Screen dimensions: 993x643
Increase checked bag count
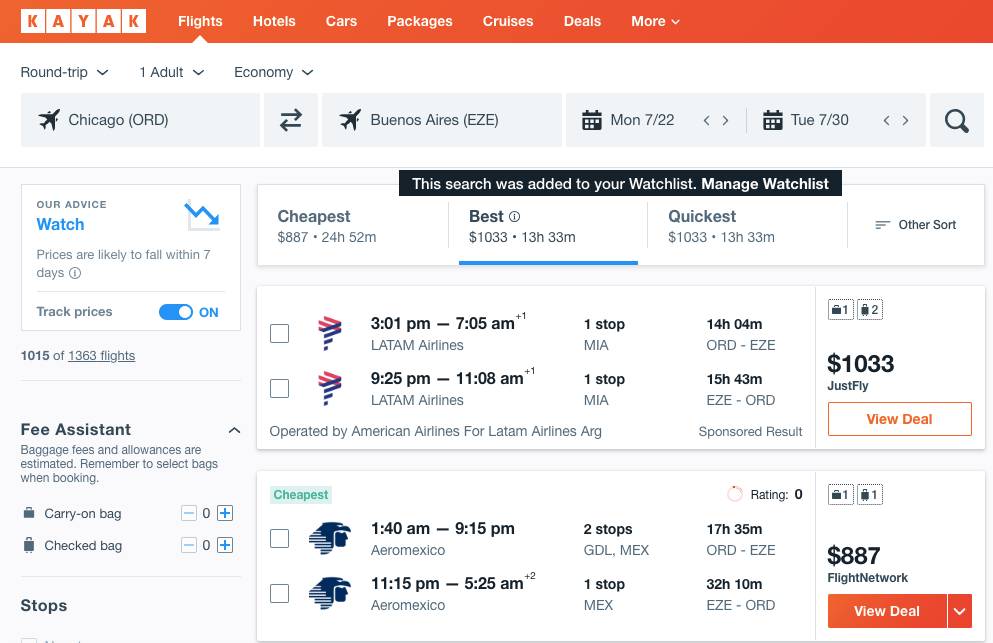click(225, 545)
